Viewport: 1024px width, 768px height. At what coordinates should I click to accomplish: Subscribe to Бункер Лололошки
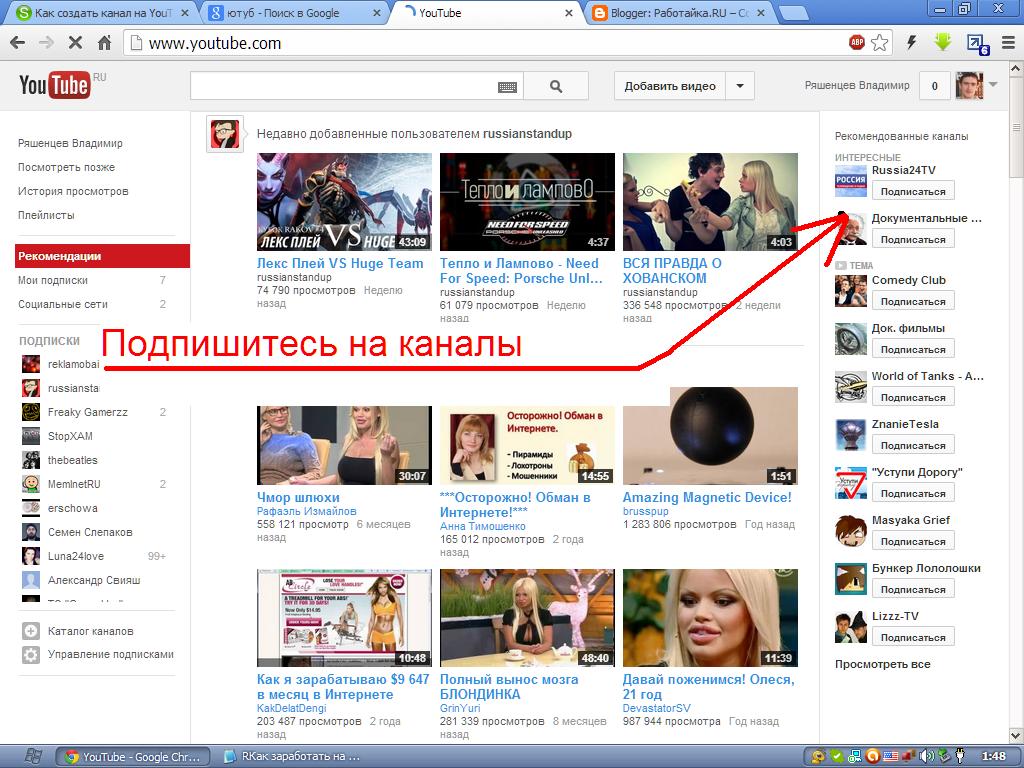(913, 589)
